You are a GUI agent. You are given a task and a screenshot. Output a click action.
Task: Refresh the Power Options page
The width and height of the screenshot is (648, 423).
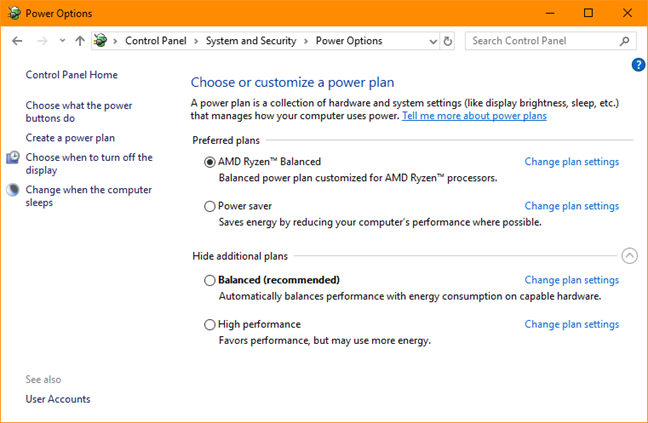448,41
